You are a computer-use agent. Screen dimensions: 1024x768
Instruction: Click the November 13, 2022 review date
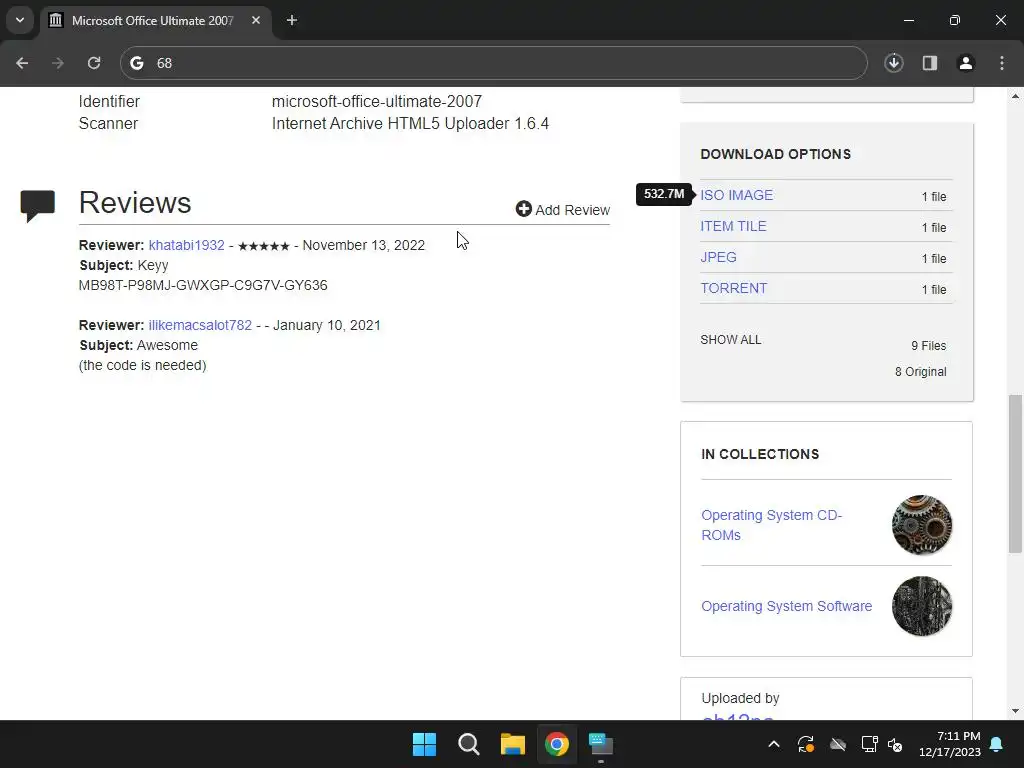click(364, 245)
